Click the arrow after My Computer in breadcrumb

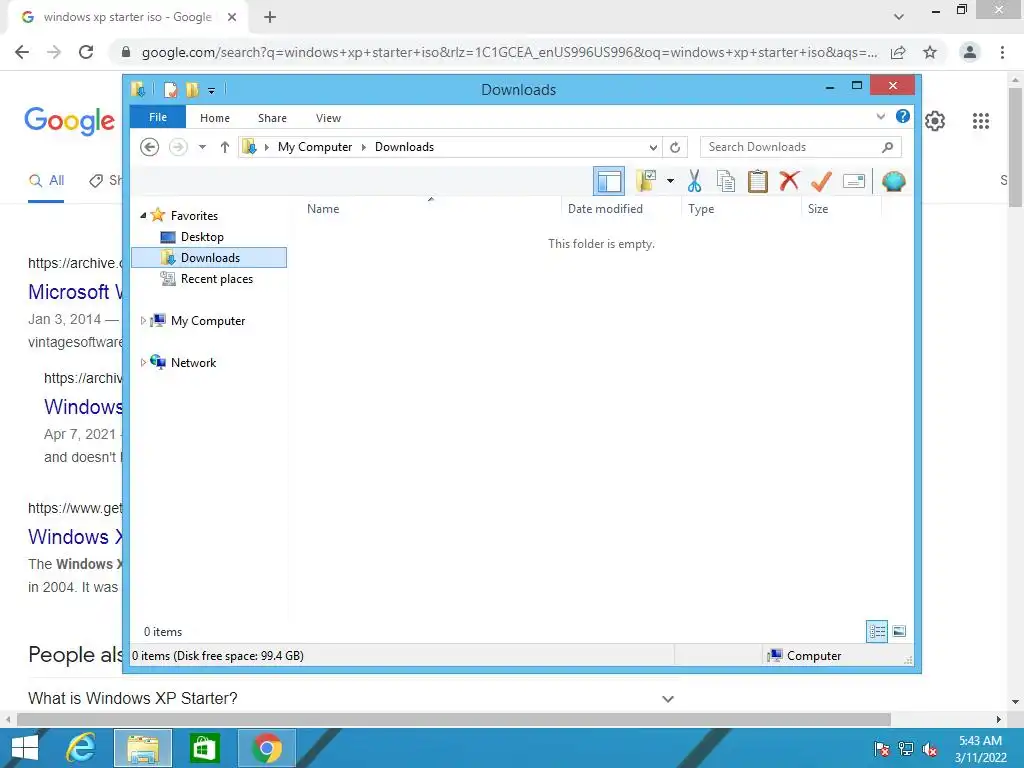364,147
